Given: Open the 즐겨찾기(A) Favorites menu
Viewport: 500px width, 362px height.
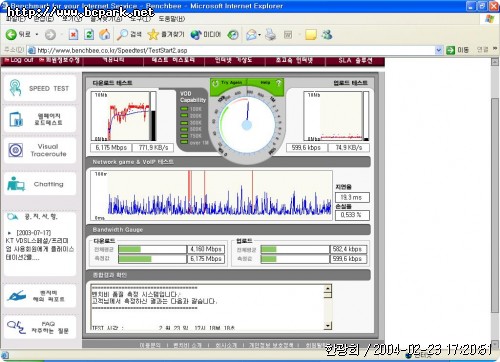Looking at the screenshot, I should click(106, 19).
